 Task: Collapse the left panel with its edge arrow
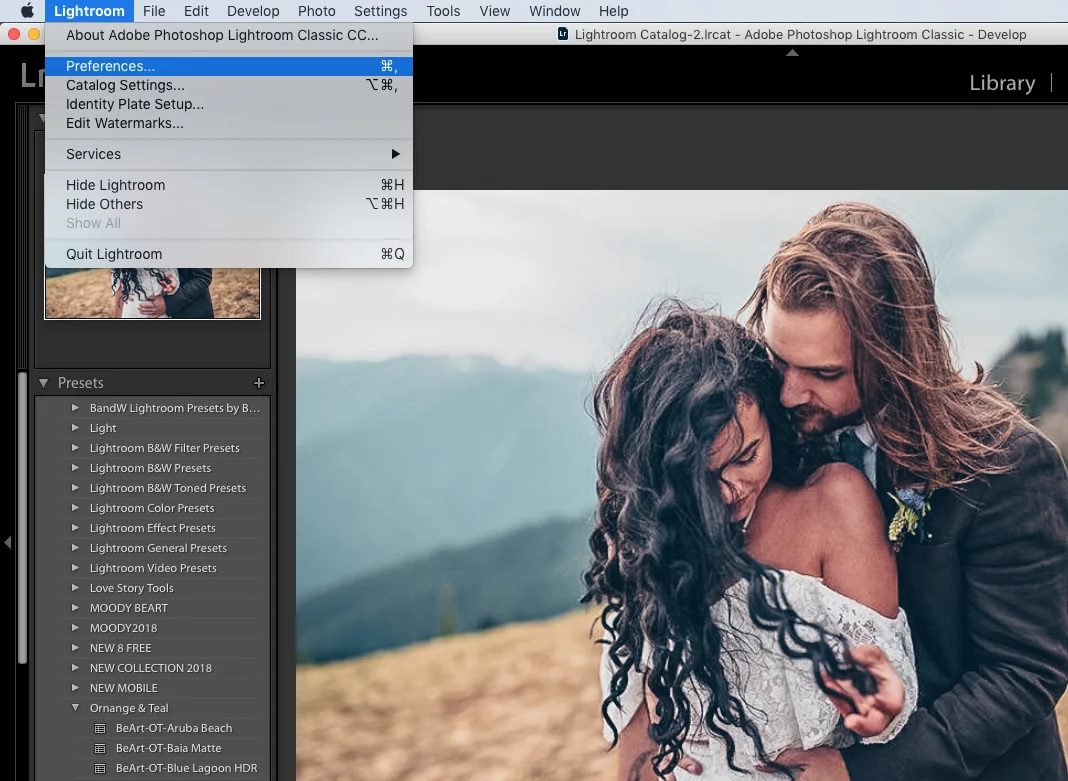[x=8, y=543]
